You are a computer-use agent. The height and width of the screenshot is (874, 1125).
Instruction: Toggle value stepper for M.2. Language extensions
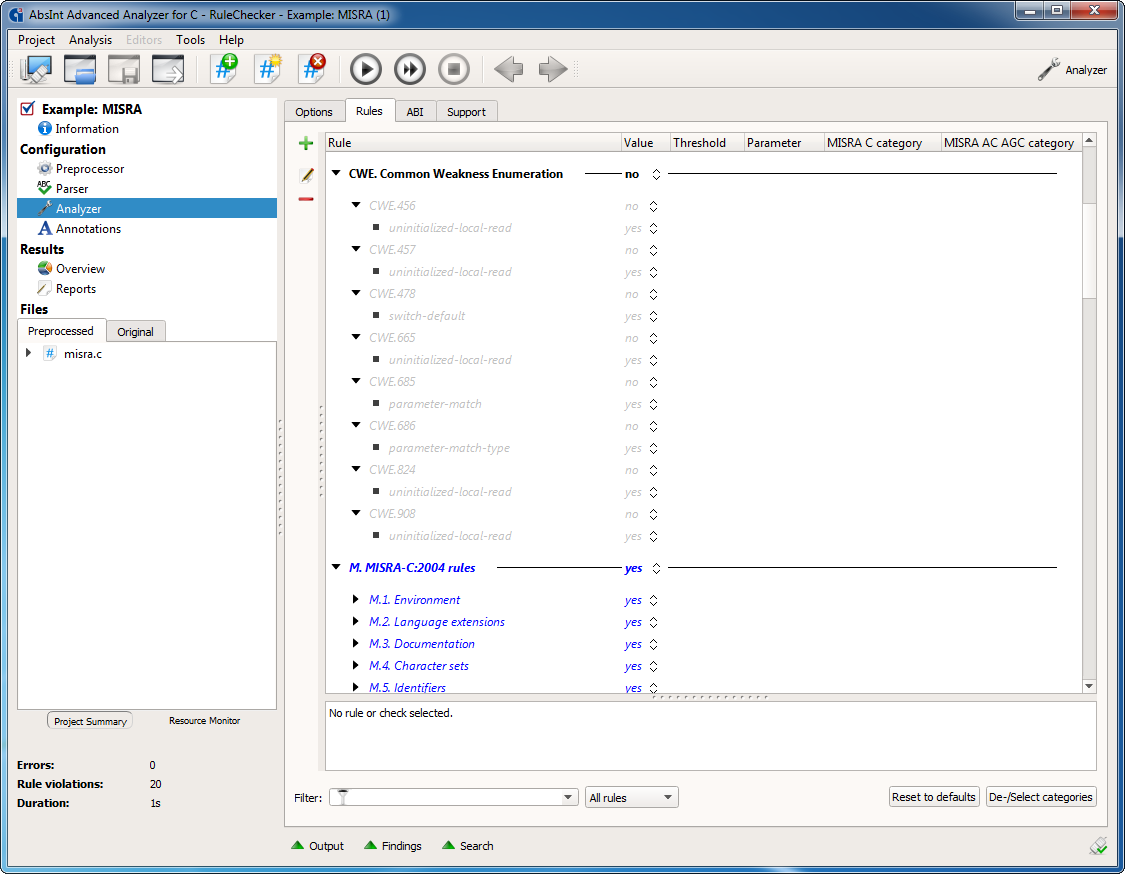click(x=653, y=623)
